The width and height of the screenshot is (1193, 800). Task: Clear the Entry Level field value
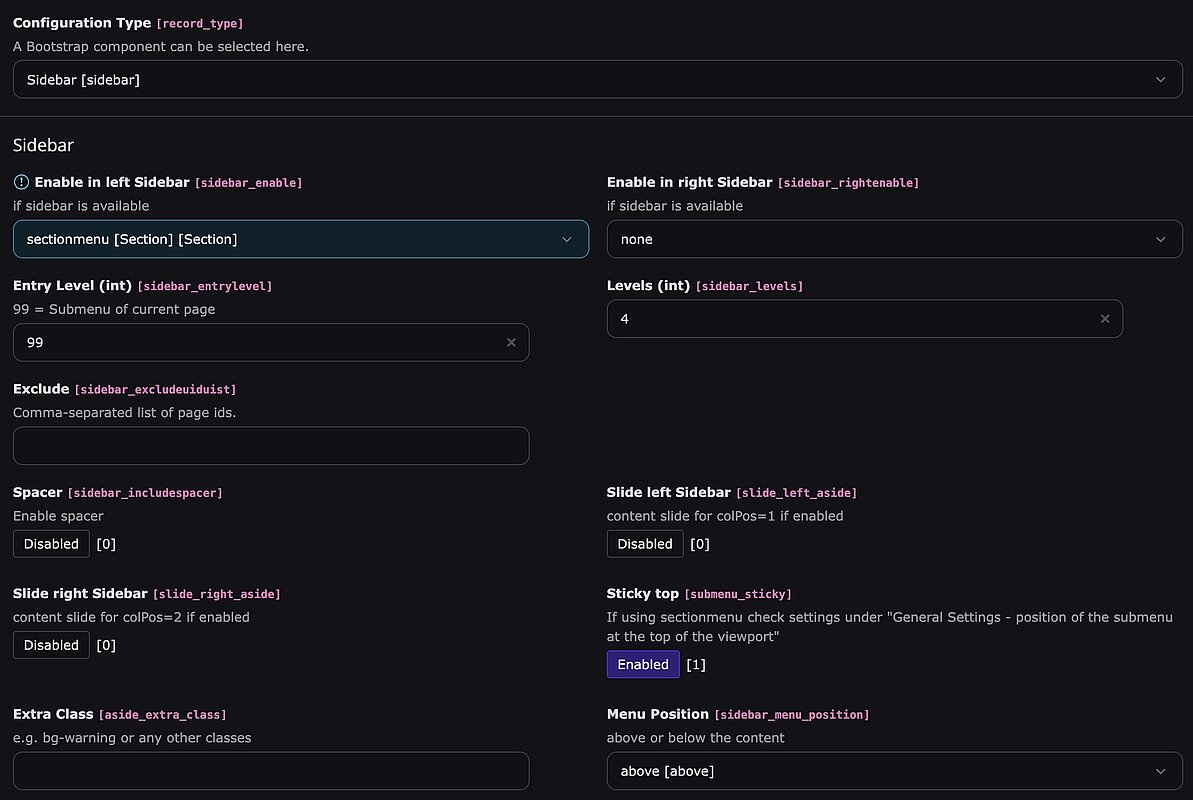(x=511, y=342)
